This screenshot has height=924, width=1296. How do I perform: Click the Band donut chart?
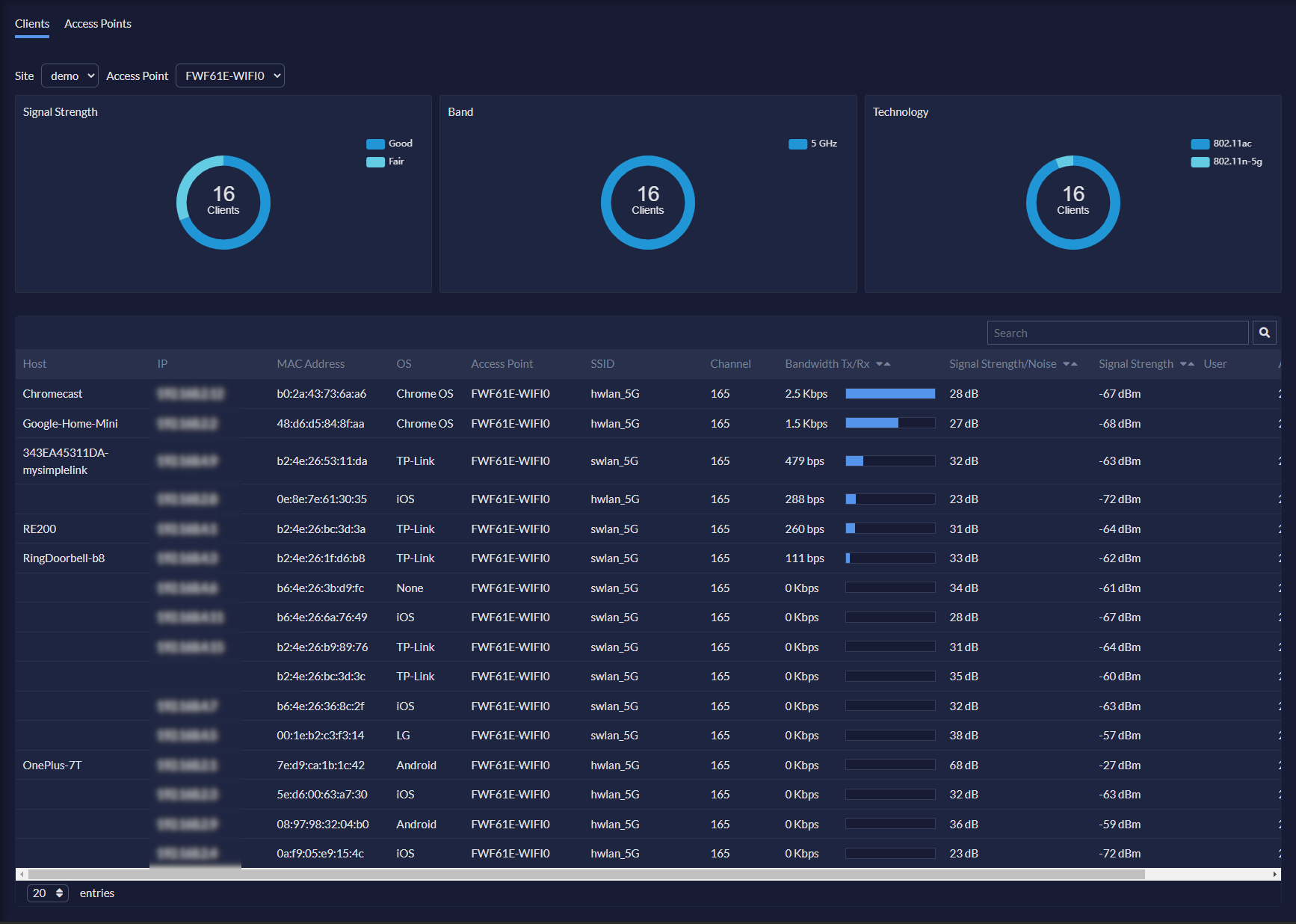click(648, 203)
